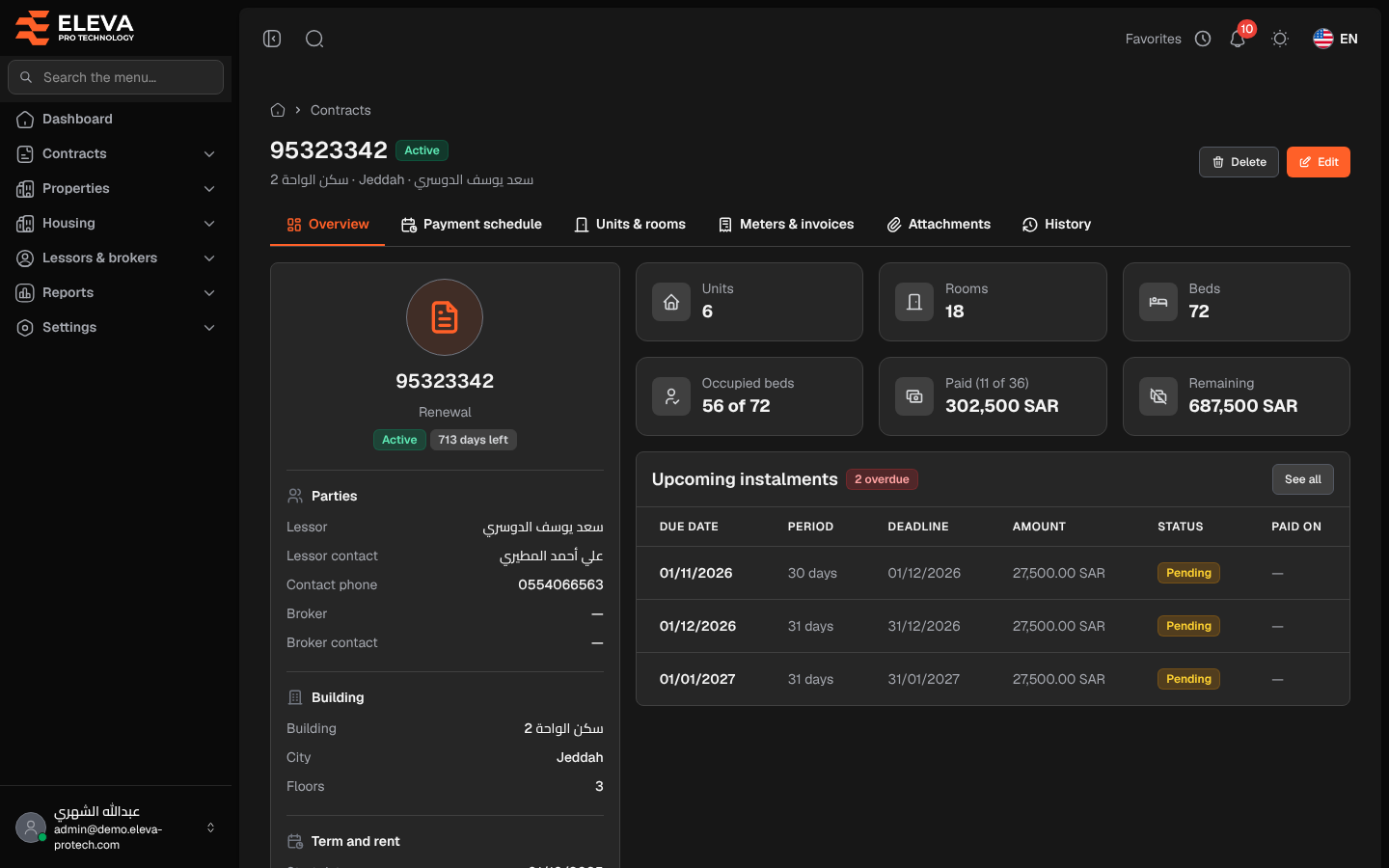The image size is (1389, 868).
Task: Click the Paid card money icon
Action: coord(914,396)
